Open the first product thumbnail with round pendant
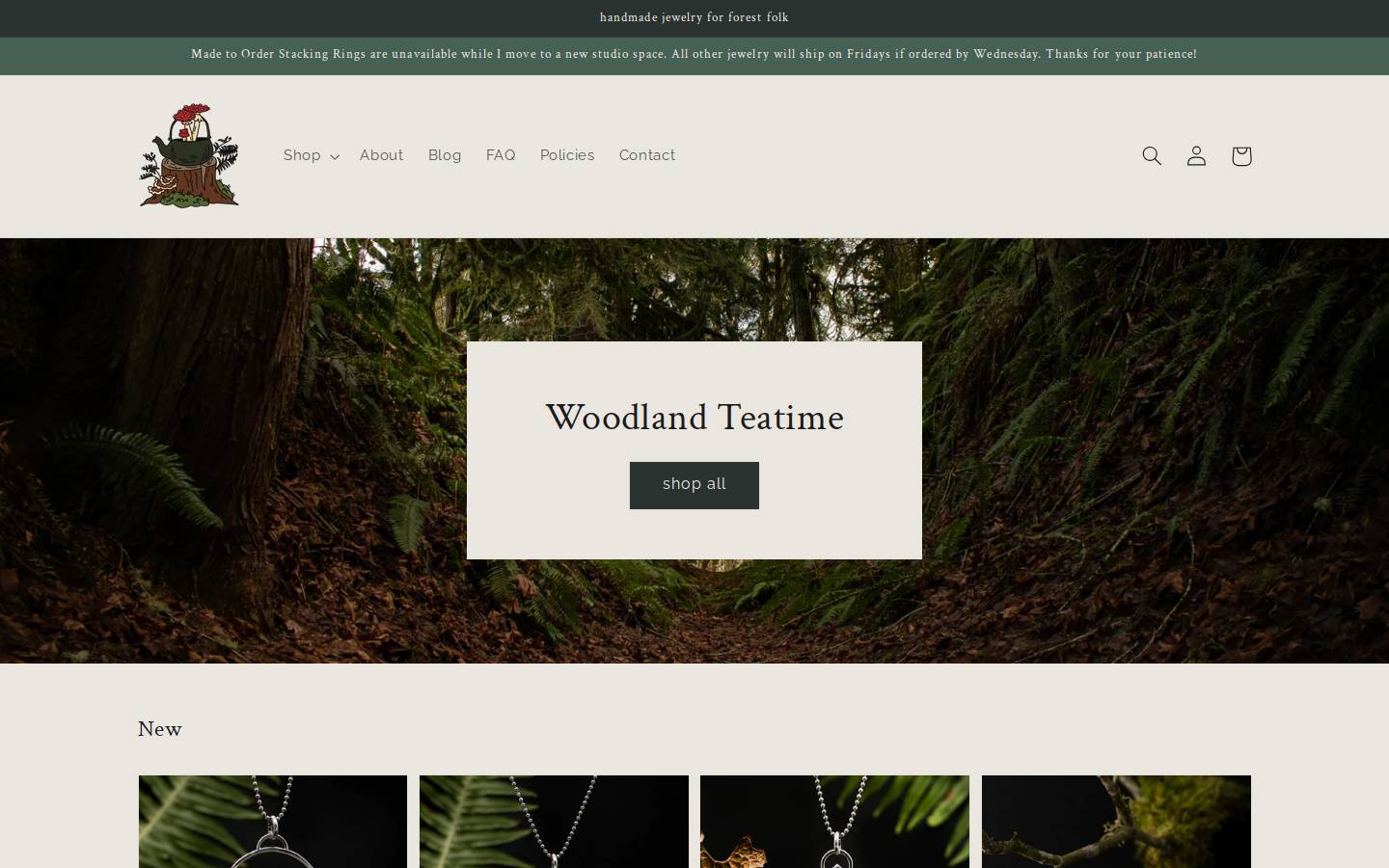Image resolution: width=1389 pixels, height=868 pixels. (273, 822)
